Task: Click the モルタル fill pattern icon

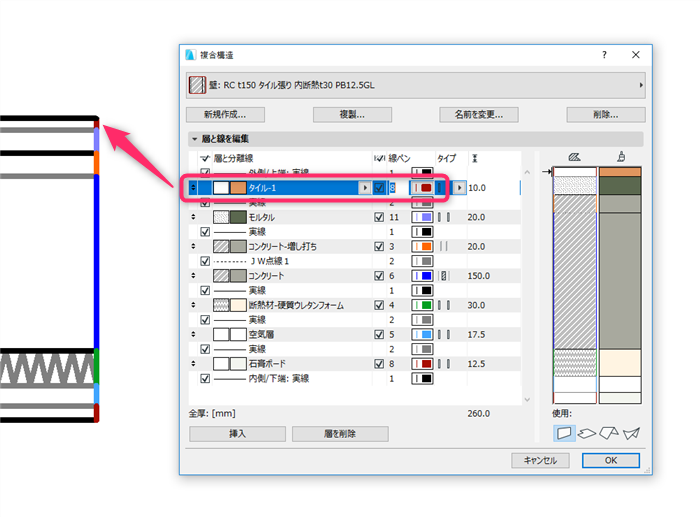Action: (x=221, y=217)
